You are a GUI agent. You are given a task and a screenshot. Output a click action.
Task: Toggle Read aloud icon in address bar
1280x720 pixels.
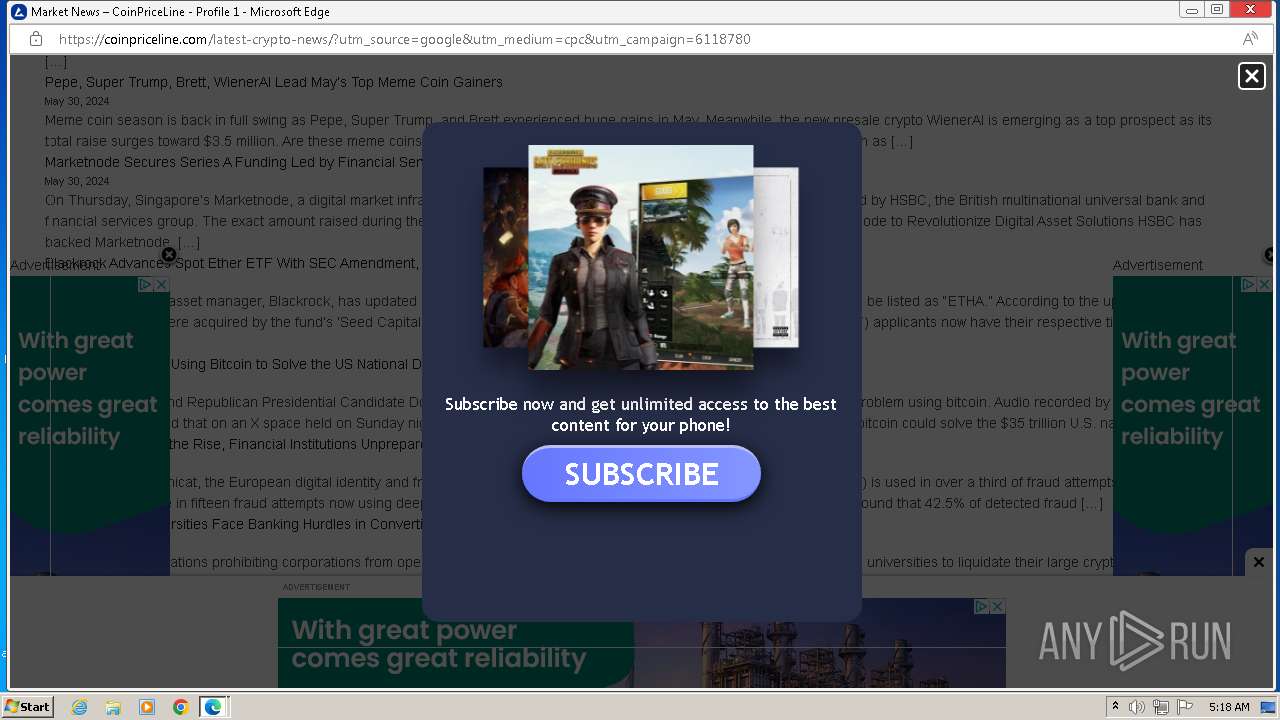pyautogui.click(x=1250, y=39)
